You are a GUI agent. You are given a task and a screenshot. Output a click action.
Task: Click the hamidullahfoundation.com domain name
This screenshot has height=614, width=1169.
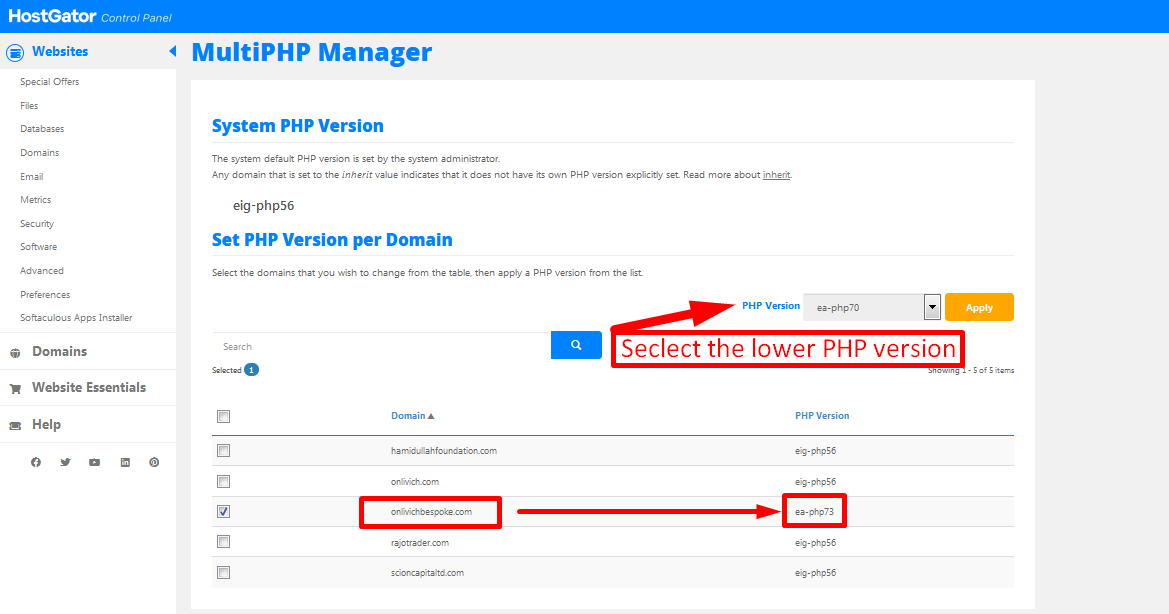tap(444, 451)
